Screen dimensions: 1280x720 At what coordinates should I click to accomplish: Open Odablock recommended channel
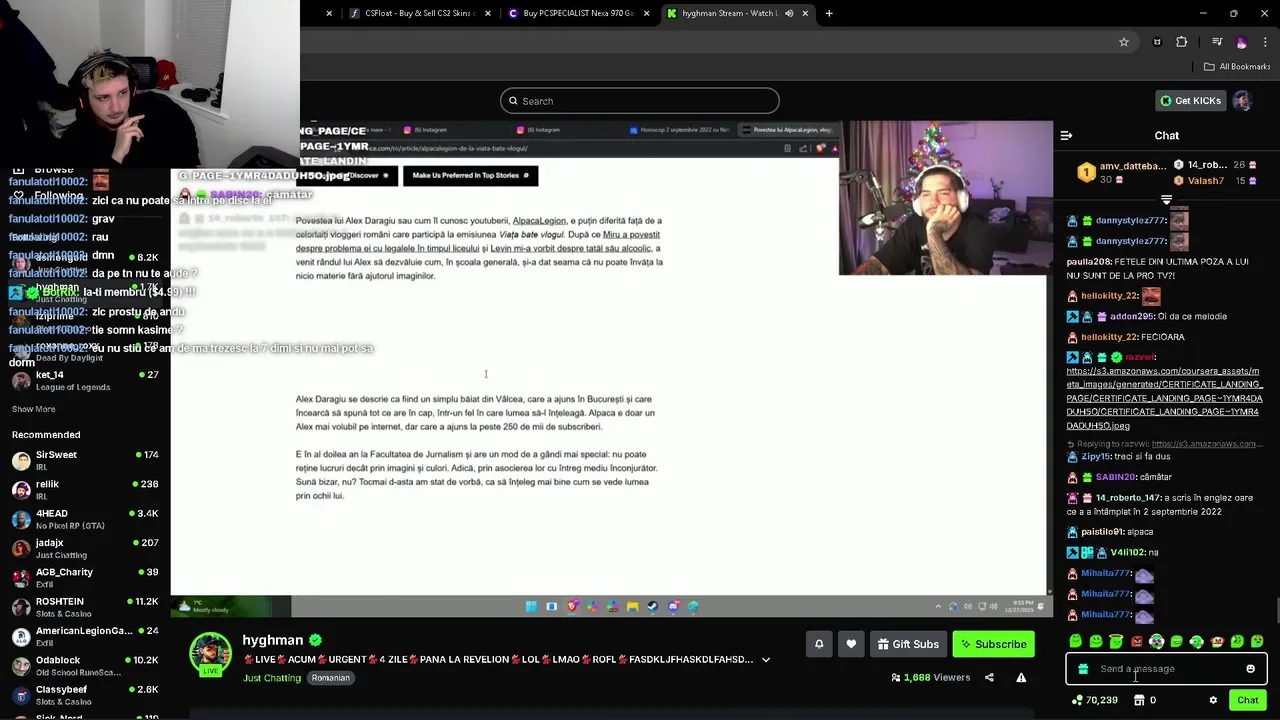85,665
